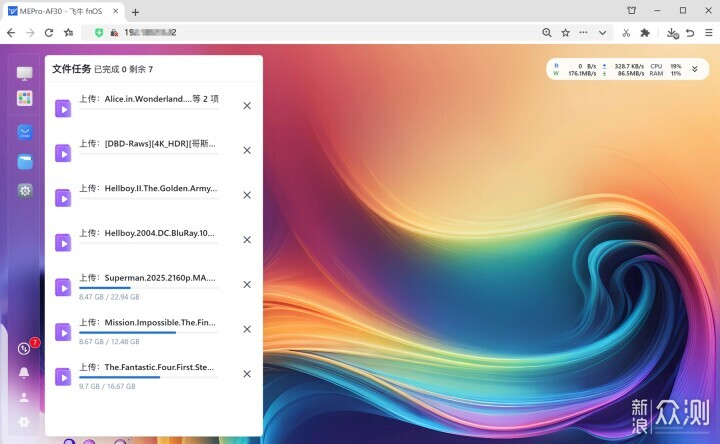Click video icon of Hellboy.2004.DC.BluRay task
The height and width of the screenshot is (444, 720).
click(x=63, y=243)
